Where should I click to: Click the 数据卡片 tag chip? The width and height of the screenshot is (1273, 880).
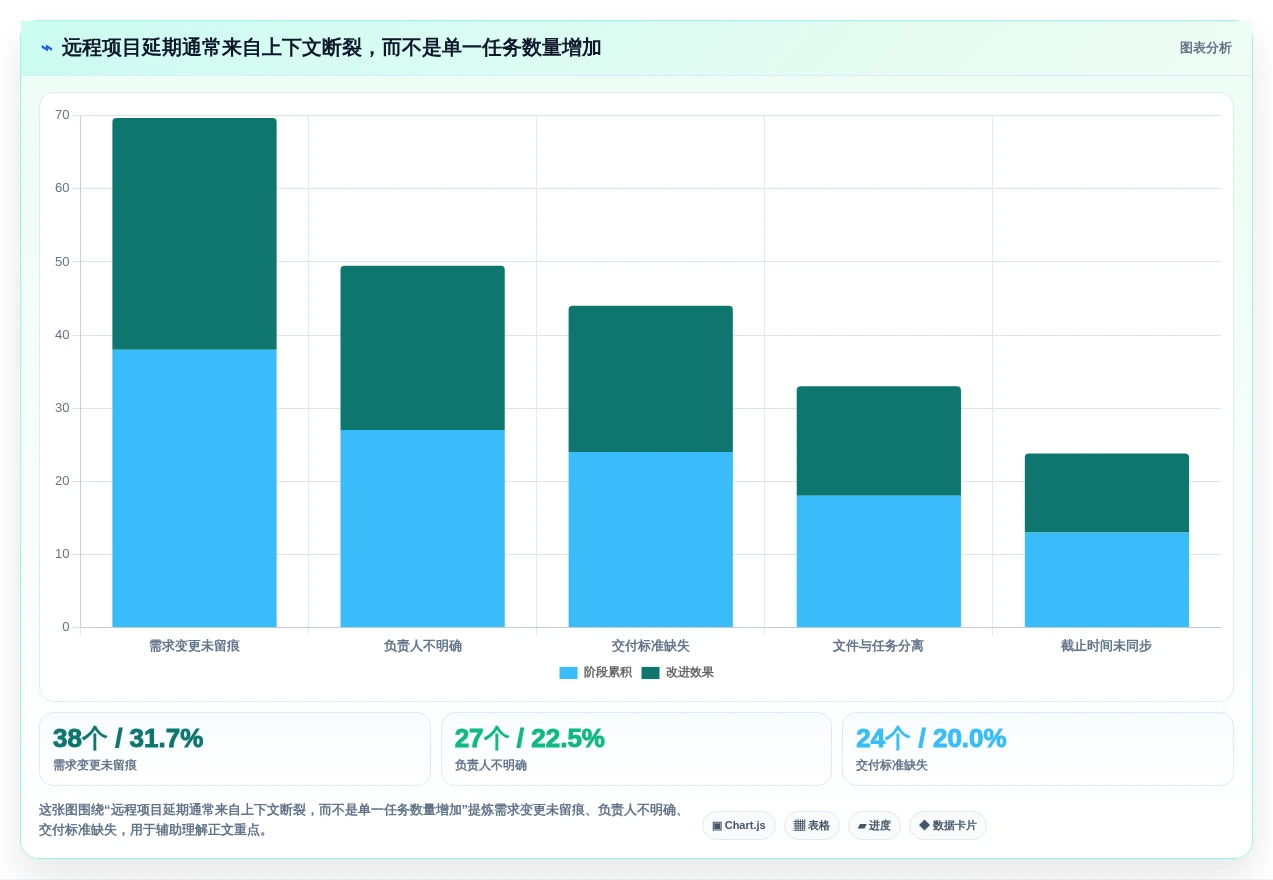[948, 826]
